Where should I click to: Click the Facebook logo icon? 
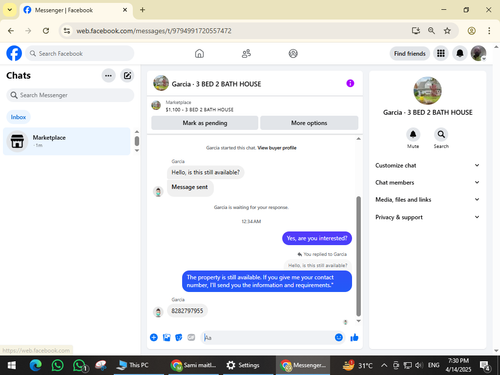coord(14,53)
